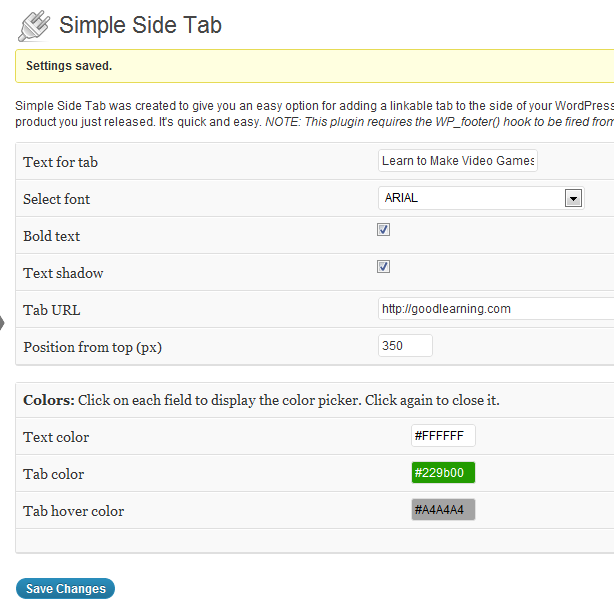Toggle the Text shadow checkbox
Screen dimensions: 614x614
[383, 267]
